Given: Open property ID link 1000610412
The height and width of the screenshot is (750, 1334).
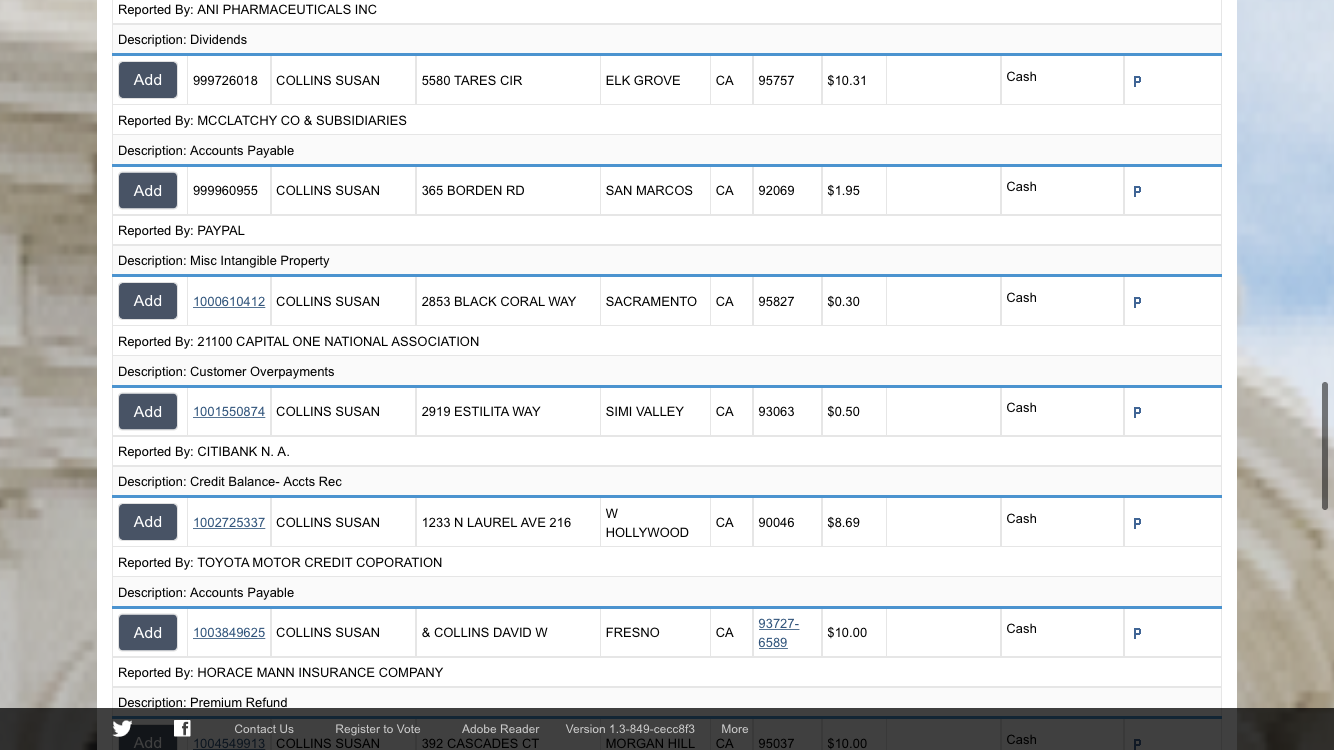Looking at the screenshot, I should tap(229, 301).
